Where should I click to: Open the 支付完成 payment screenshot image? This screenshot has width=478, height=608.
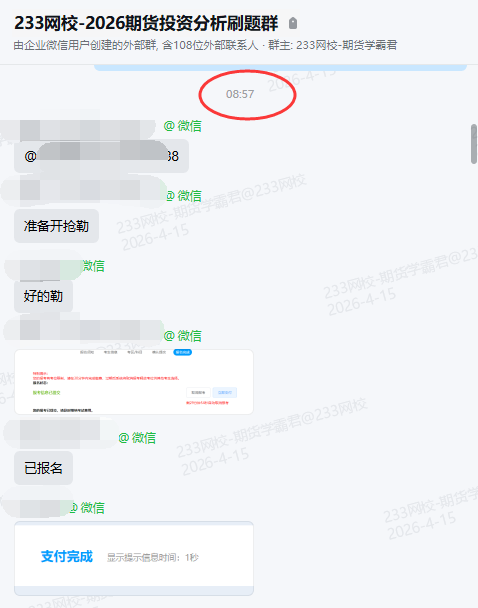coord(134,558)
